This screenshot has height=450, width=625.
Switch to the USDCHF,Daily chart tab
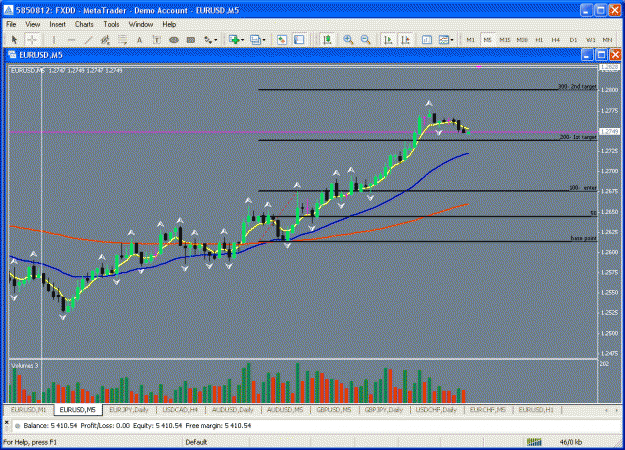click(436, 410)
